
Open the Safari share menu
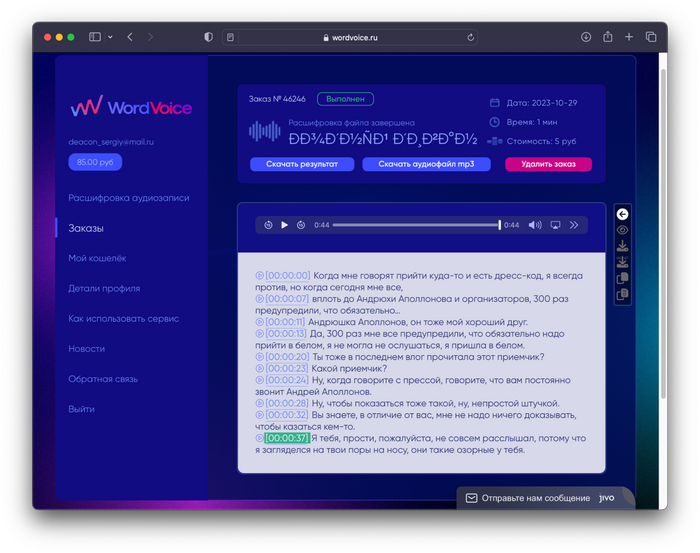pyautogui.click(x=608, y=37)
